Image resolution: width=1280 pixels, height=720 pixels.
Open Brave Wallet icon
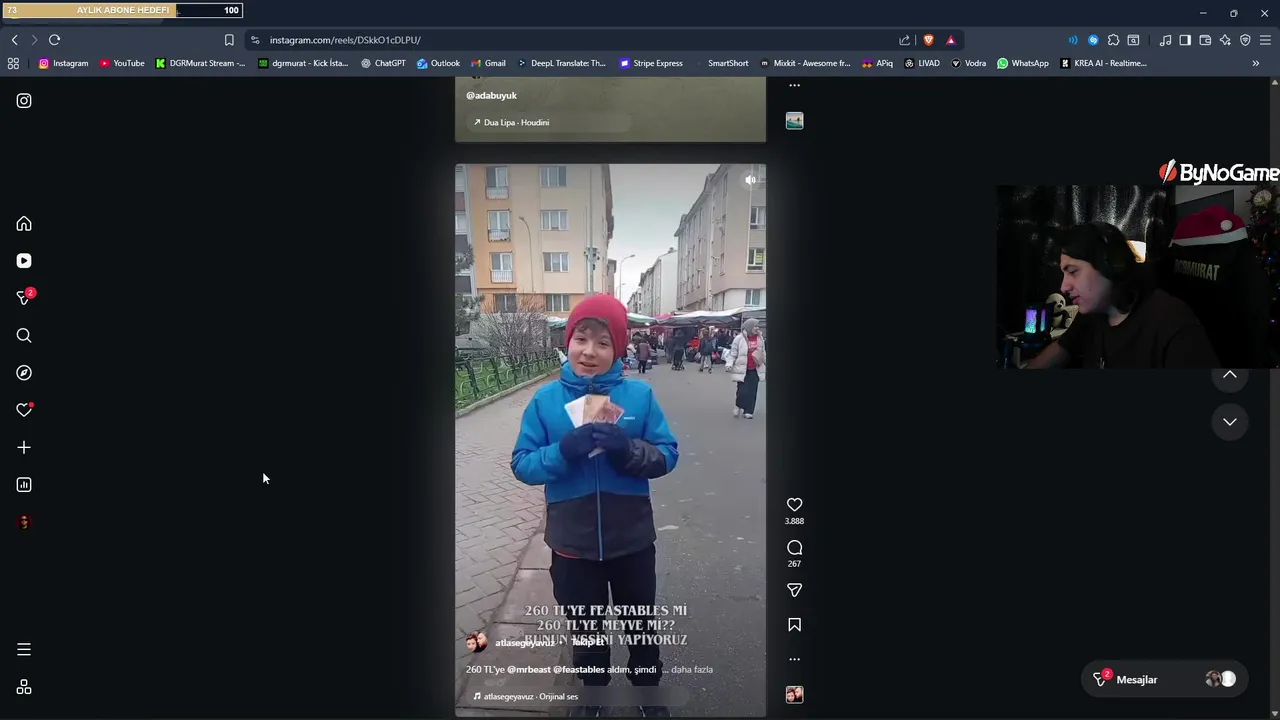click(1205, 40)
